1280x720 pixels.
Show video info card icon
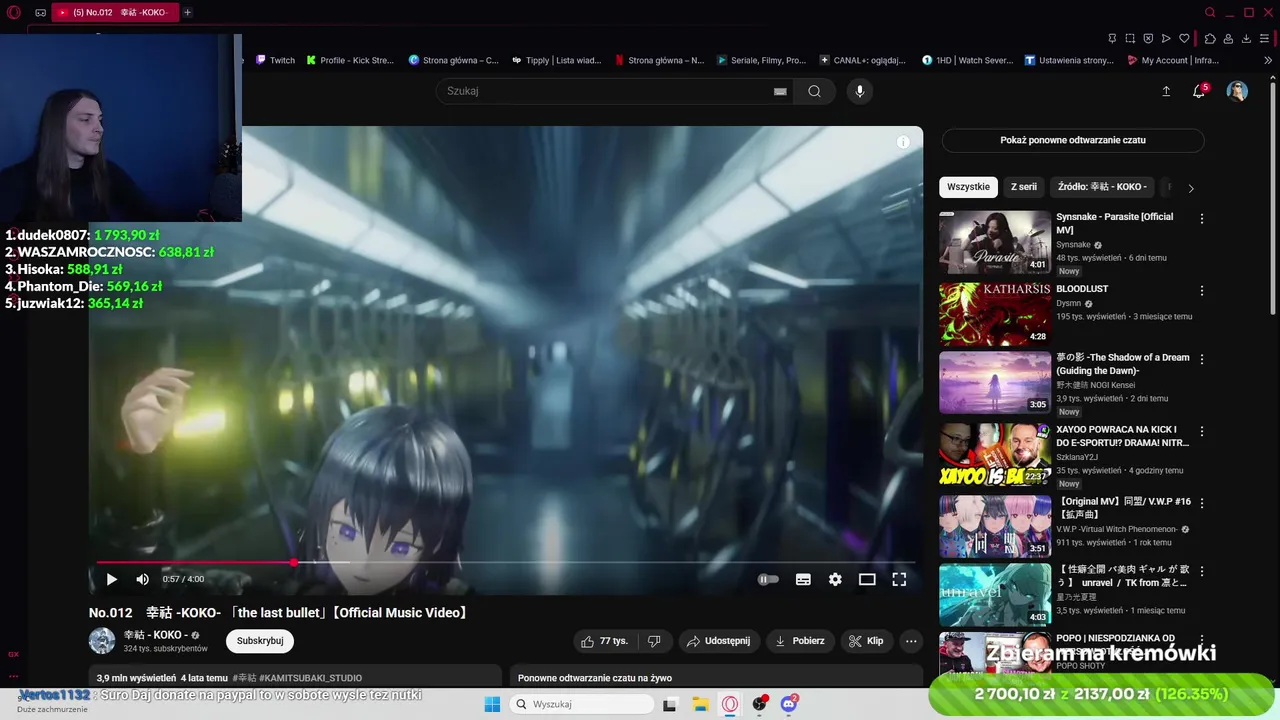(x=903, y=142)
